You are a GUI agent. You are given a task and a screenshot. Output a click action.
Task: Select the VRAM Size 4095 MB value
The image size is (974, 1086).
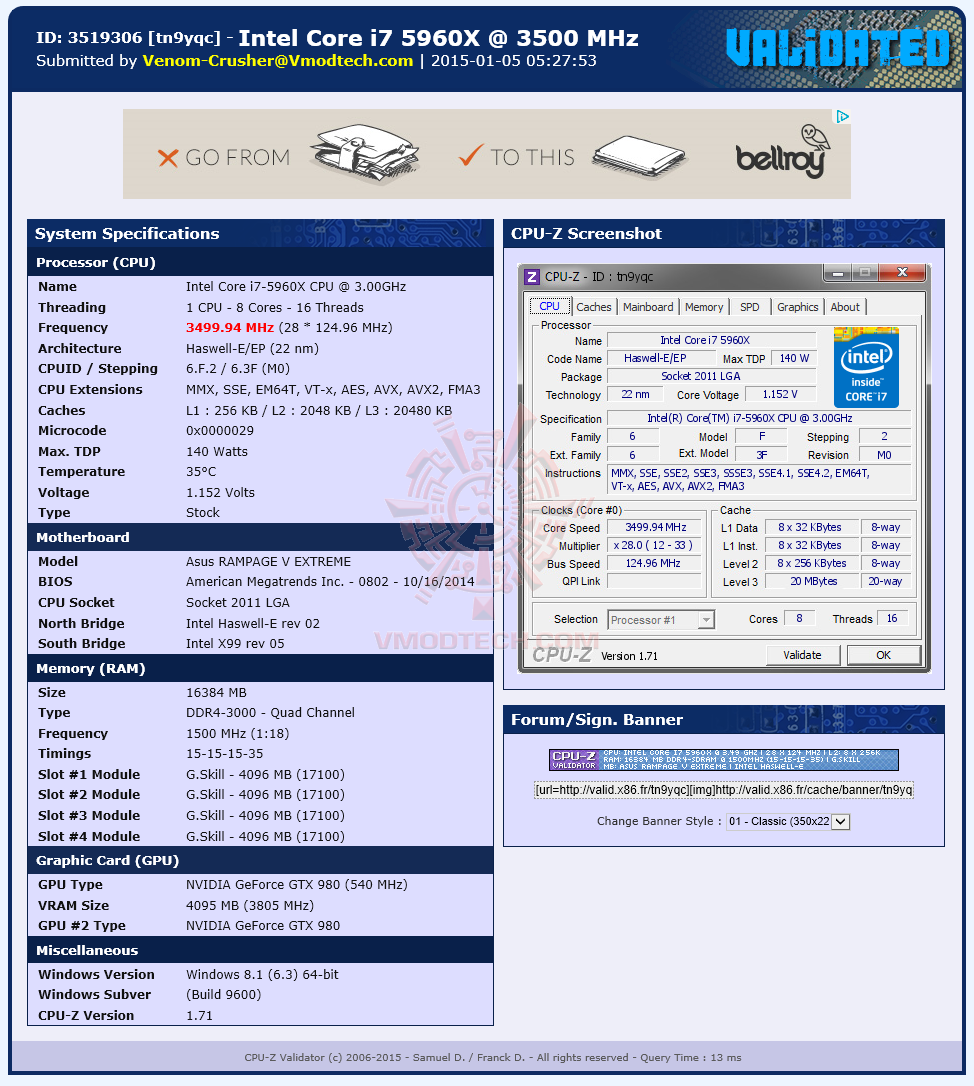pos(249,905)
